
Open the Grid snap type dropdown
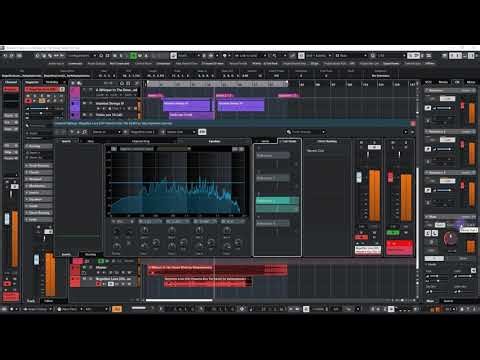tap(318, 56)
